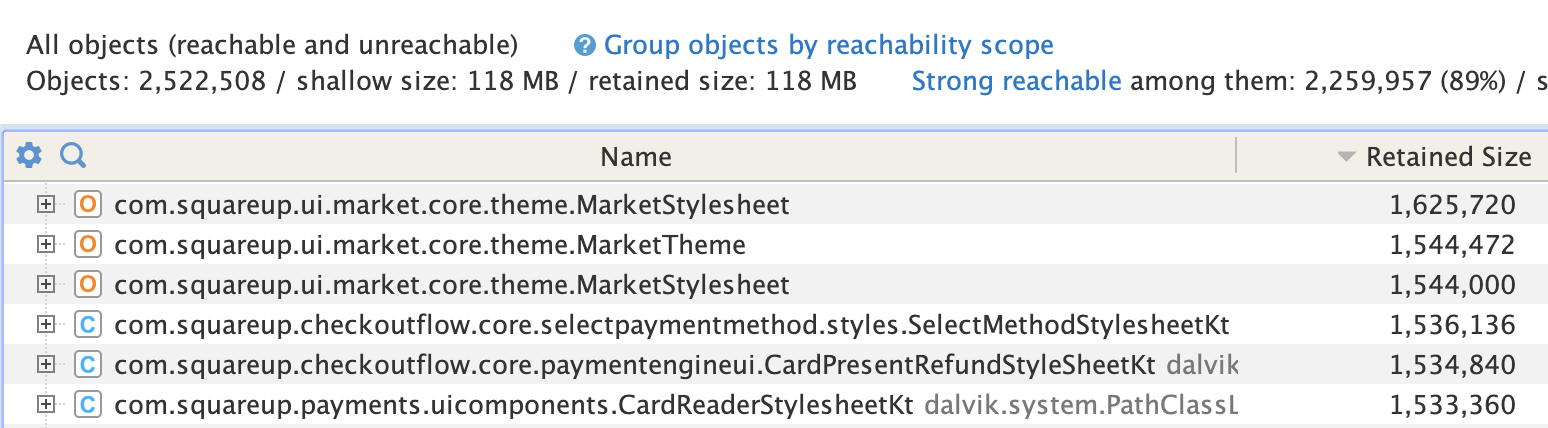Image resolution: width=1548 pixels, height=428 pixels.
Task: Select row com.squareup.ui.market.core.theme.MarketTheme
Action: pos(774,244)
